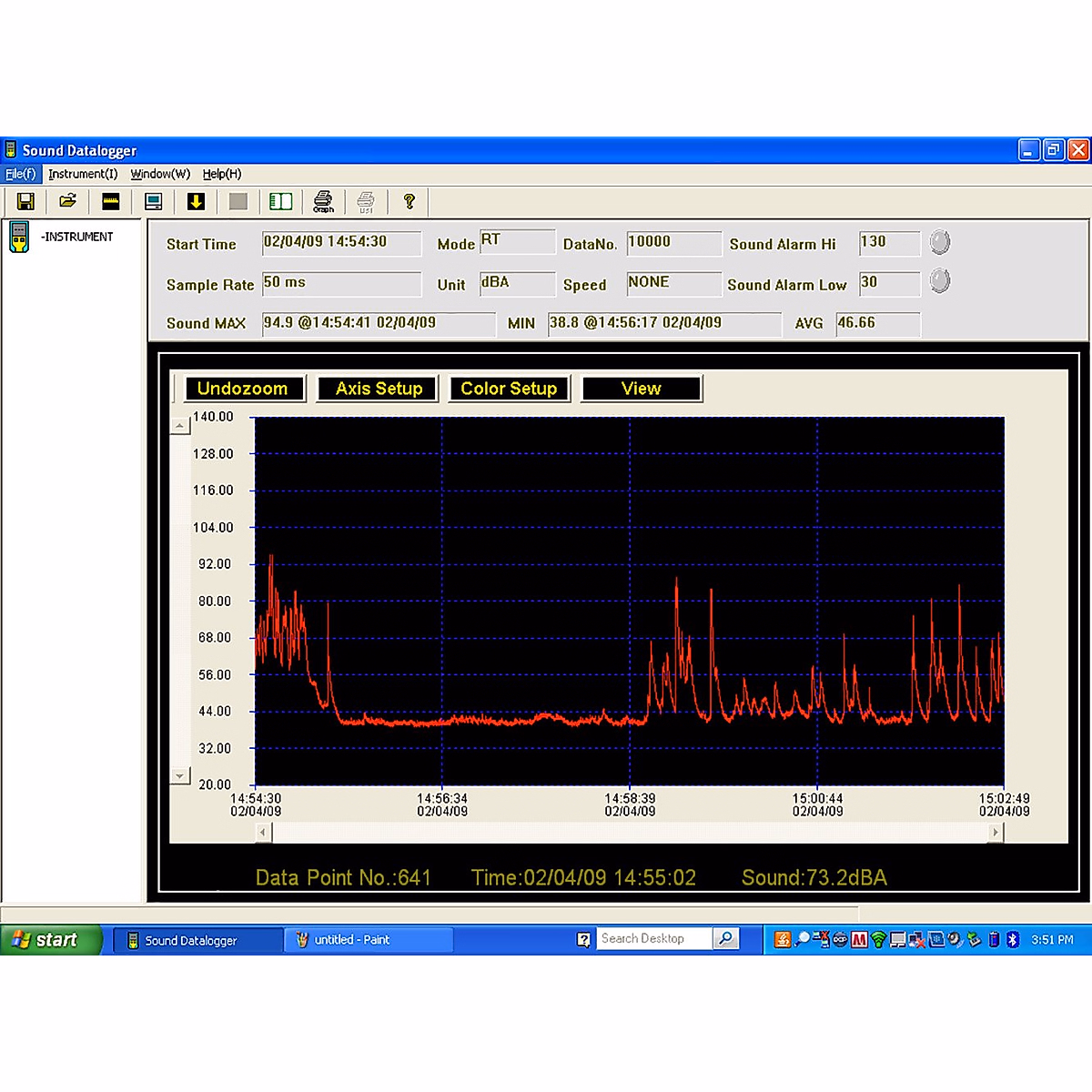This screenshot has height=1092, width=1092.
Task: Print the graph using the printer icon
Action: tap(323, 202)
